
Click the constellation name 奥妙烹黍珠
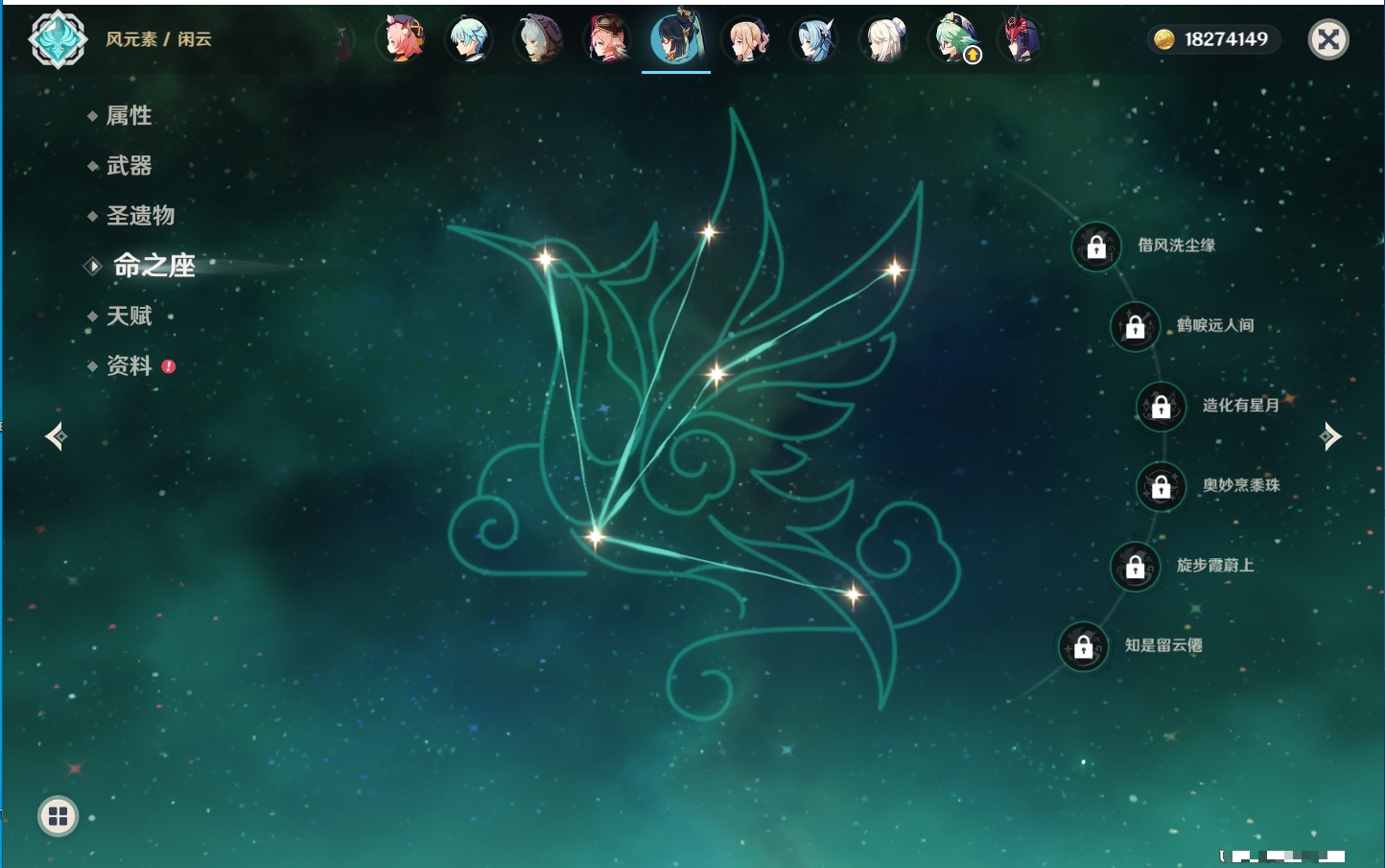click(x=1241, y=485)
